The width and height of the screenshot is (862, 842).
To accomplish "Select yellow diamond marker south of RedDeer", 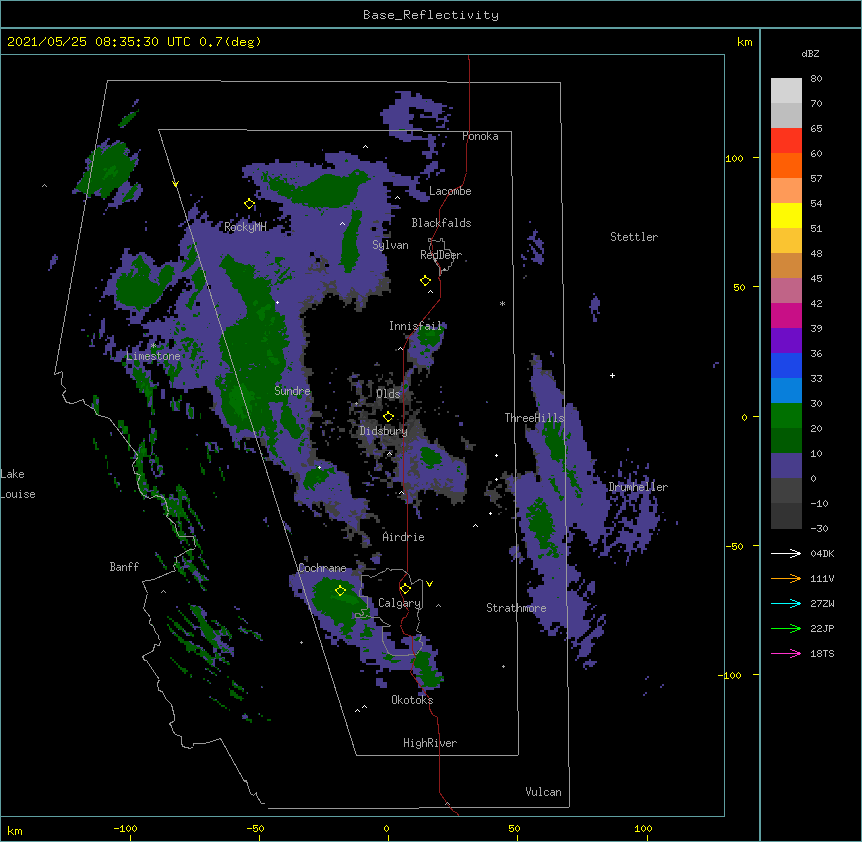I will point(425,281).
